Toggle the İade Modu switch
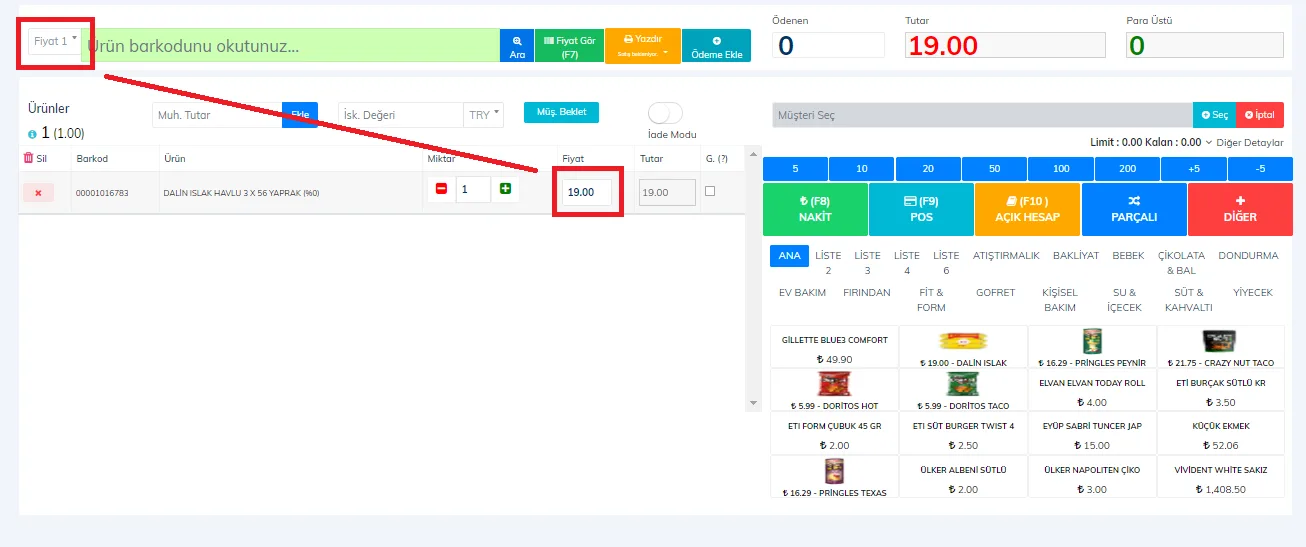Viewport: 1306px width, 547px height. pos(666,112)
